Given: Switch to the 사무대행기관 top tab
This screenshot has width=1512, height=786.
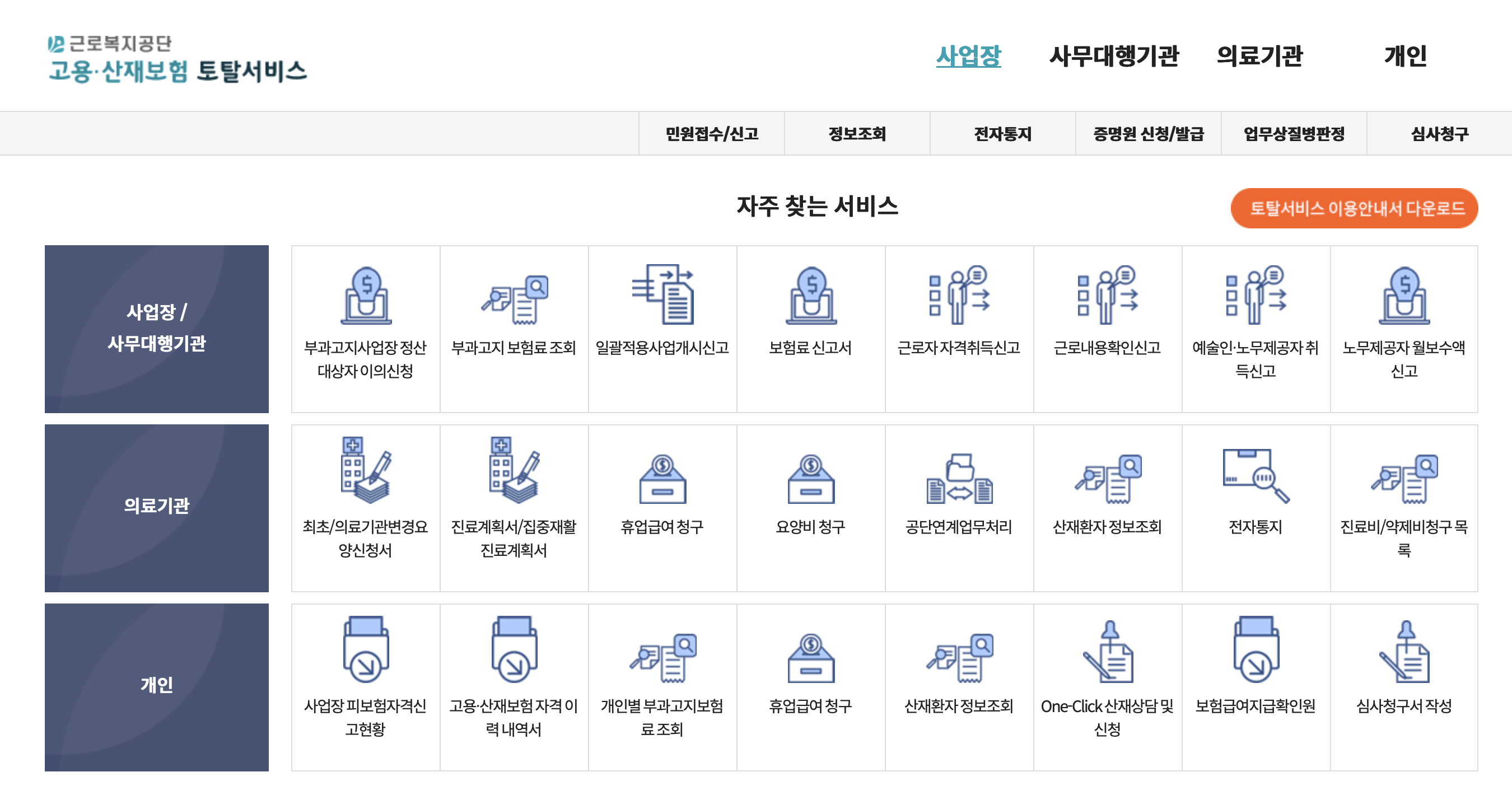Looking at the screenshot, I should click(x=1113, y=57).
